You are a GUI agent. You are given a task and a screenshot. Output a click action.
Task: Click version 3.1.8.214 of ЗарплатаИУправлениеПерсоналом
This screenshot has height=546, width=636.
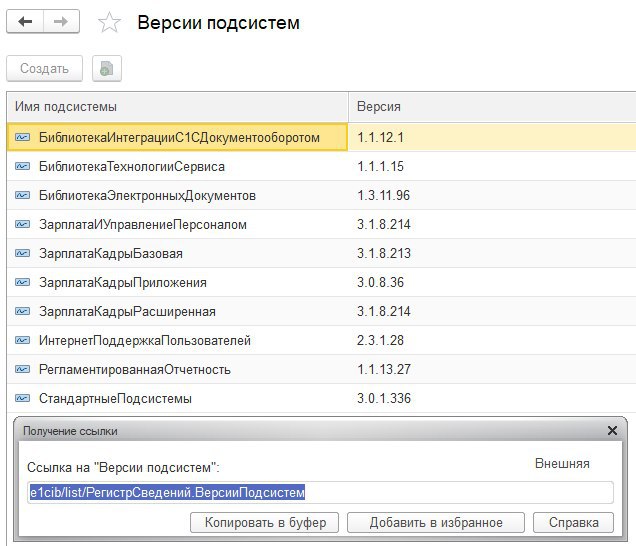pos(384,224)
